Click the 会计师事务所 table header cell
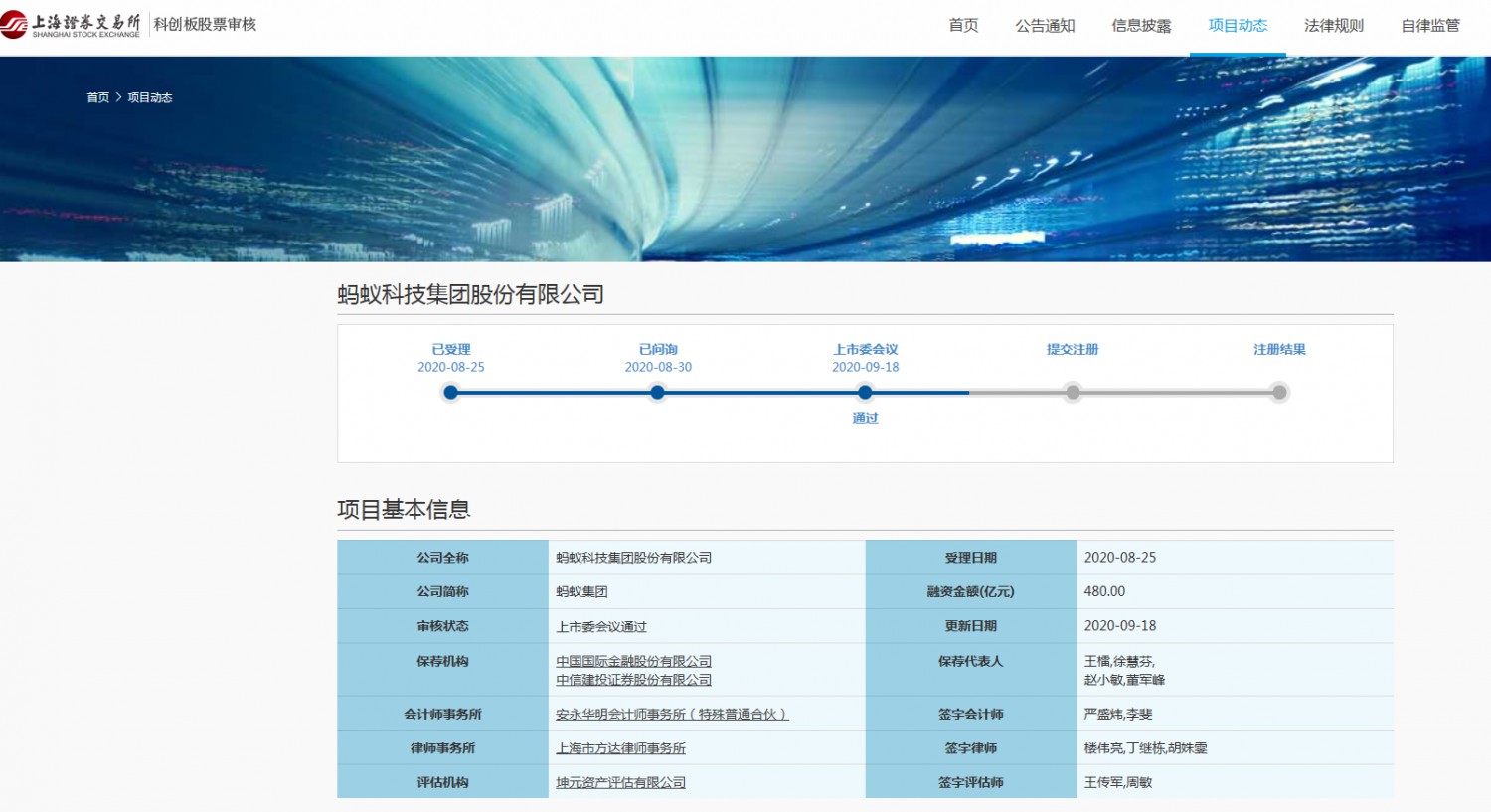 coord(442,714)
